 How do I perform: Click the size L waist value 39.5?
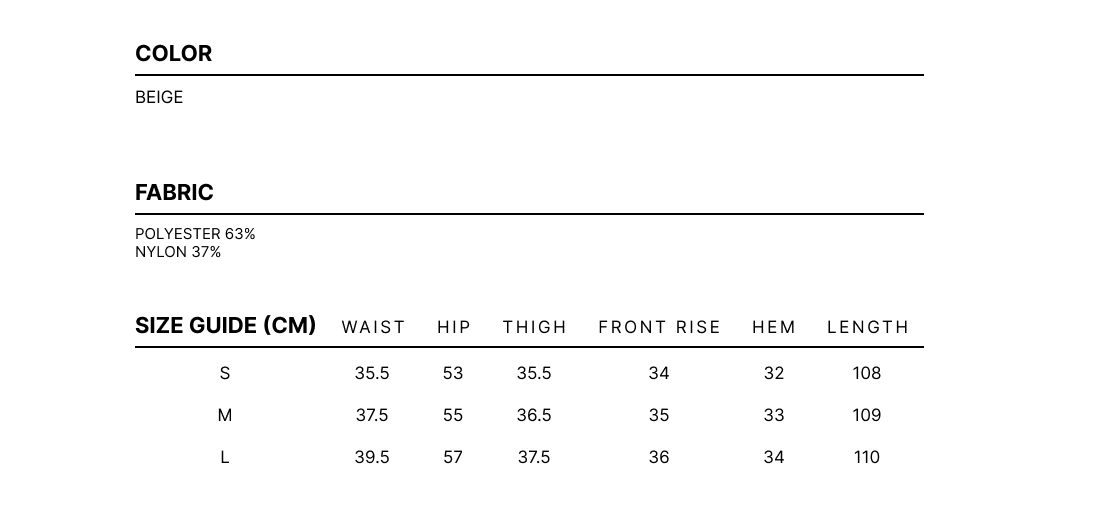click(372, 457)
